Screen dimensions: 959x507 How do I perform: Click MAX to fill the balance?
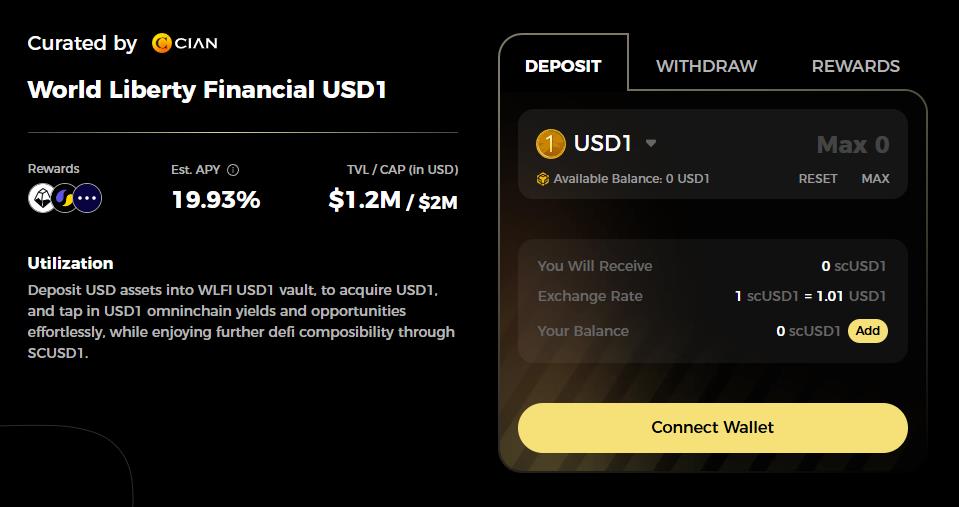click(875, 179)
